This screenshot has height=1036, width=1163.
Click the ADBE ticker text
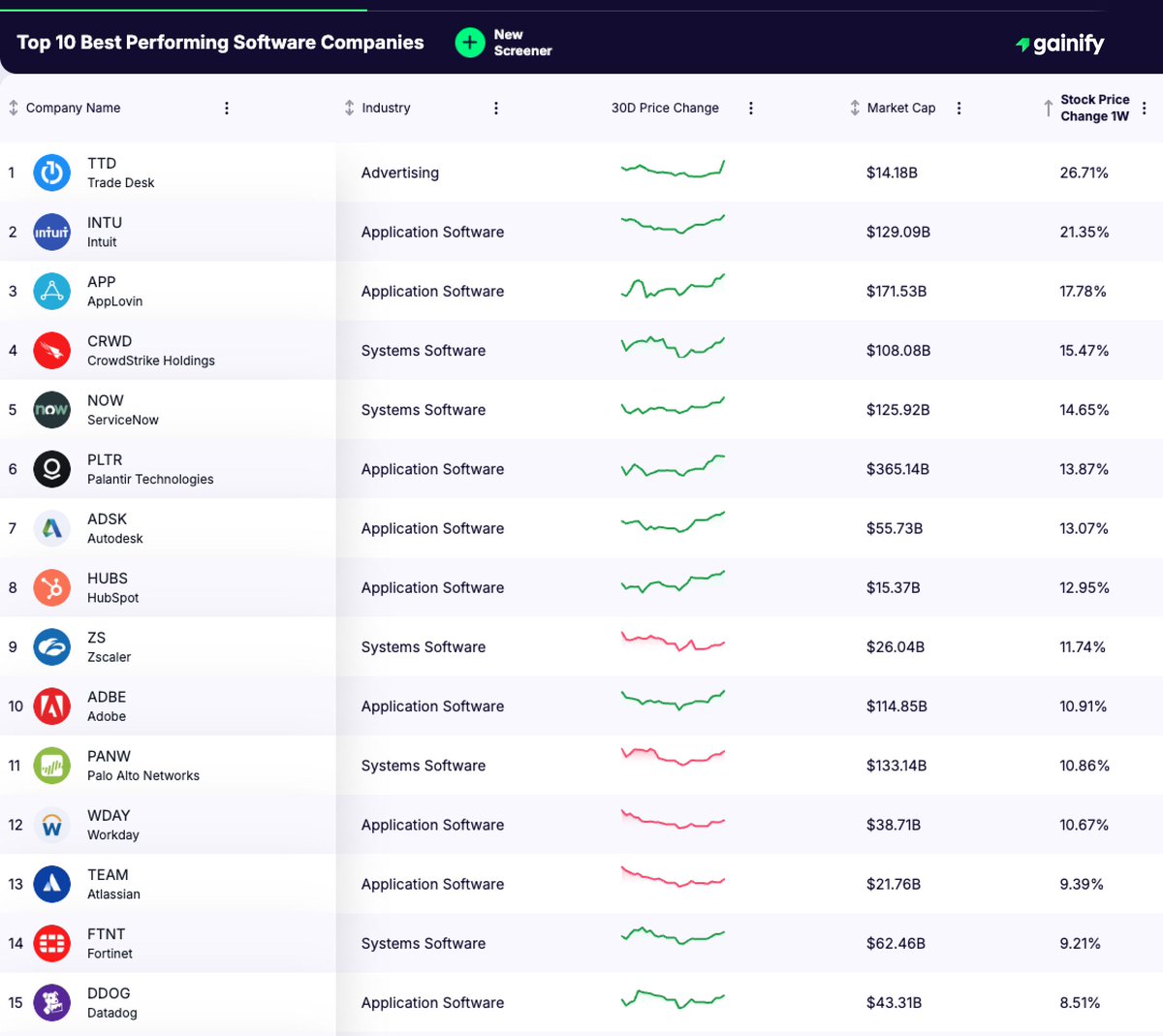107,696
